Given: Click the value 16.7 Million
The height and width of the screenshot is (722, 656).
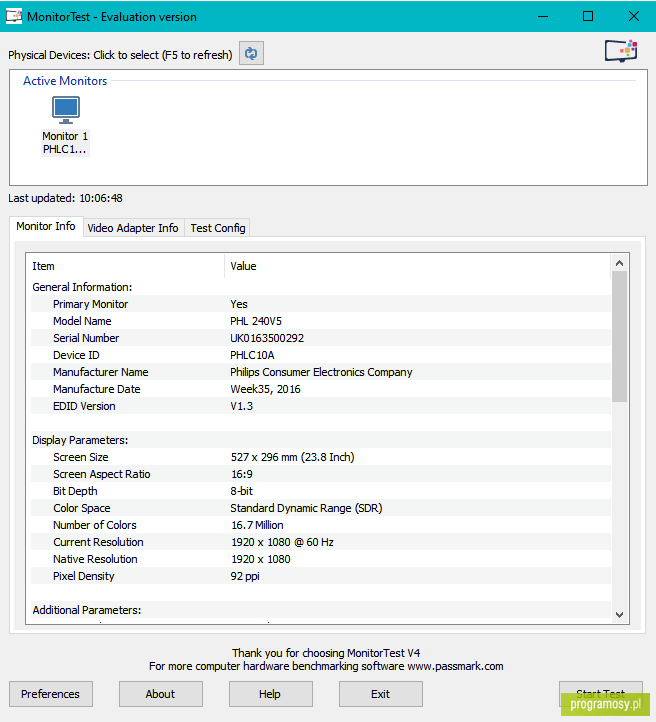Looking at the screenshot, I should point(257,525).
